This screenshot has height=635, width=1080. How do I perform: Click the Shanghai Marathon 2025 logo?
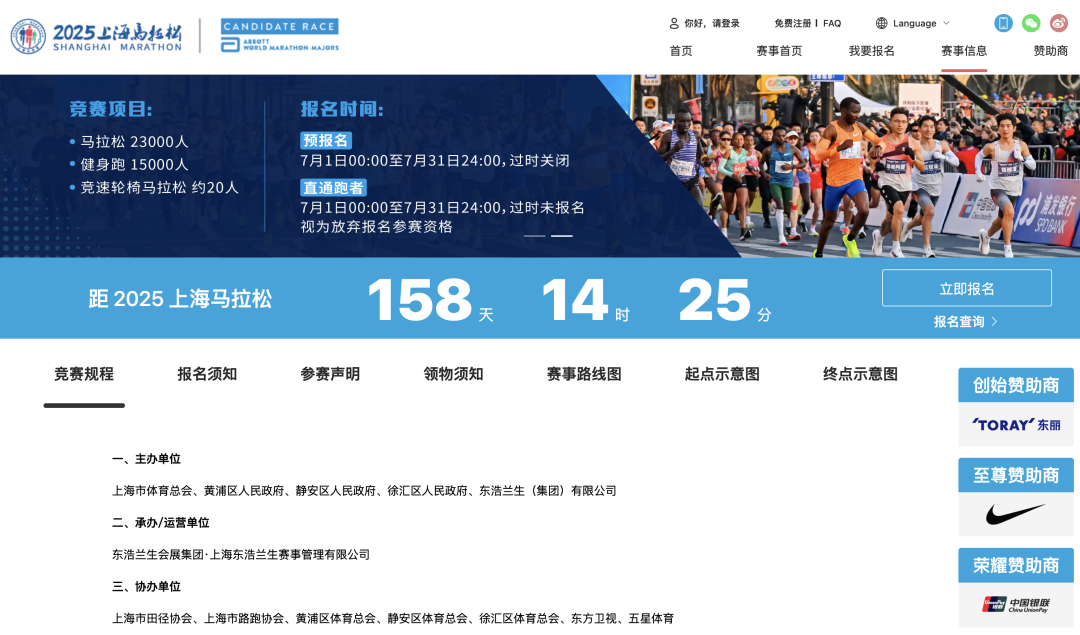[97, 36]
